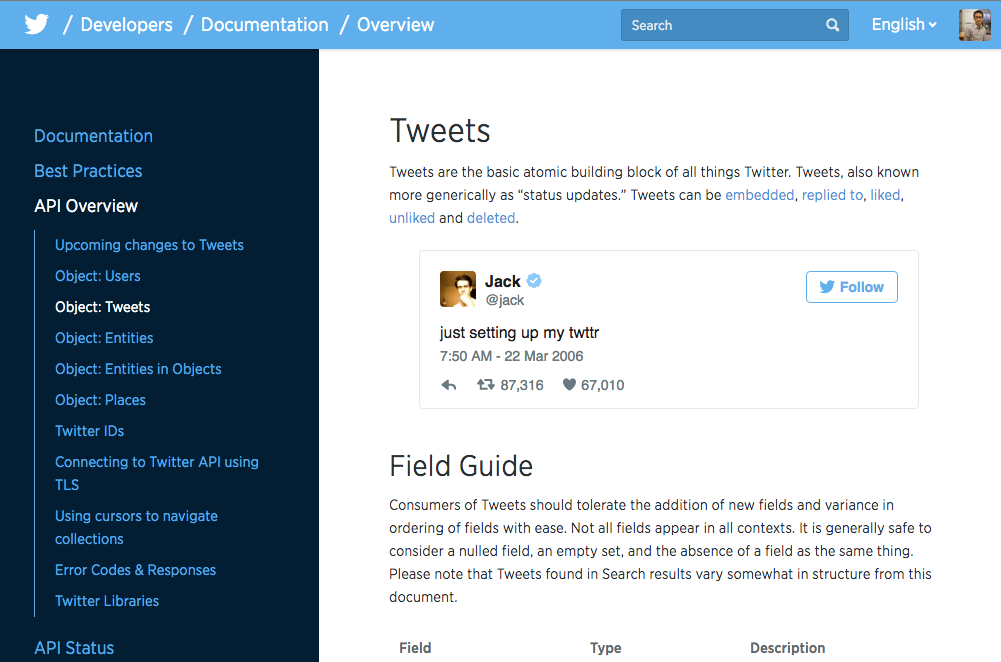Open Object: Entities page
1001x662 pixels.
click(x=104, y=338)
